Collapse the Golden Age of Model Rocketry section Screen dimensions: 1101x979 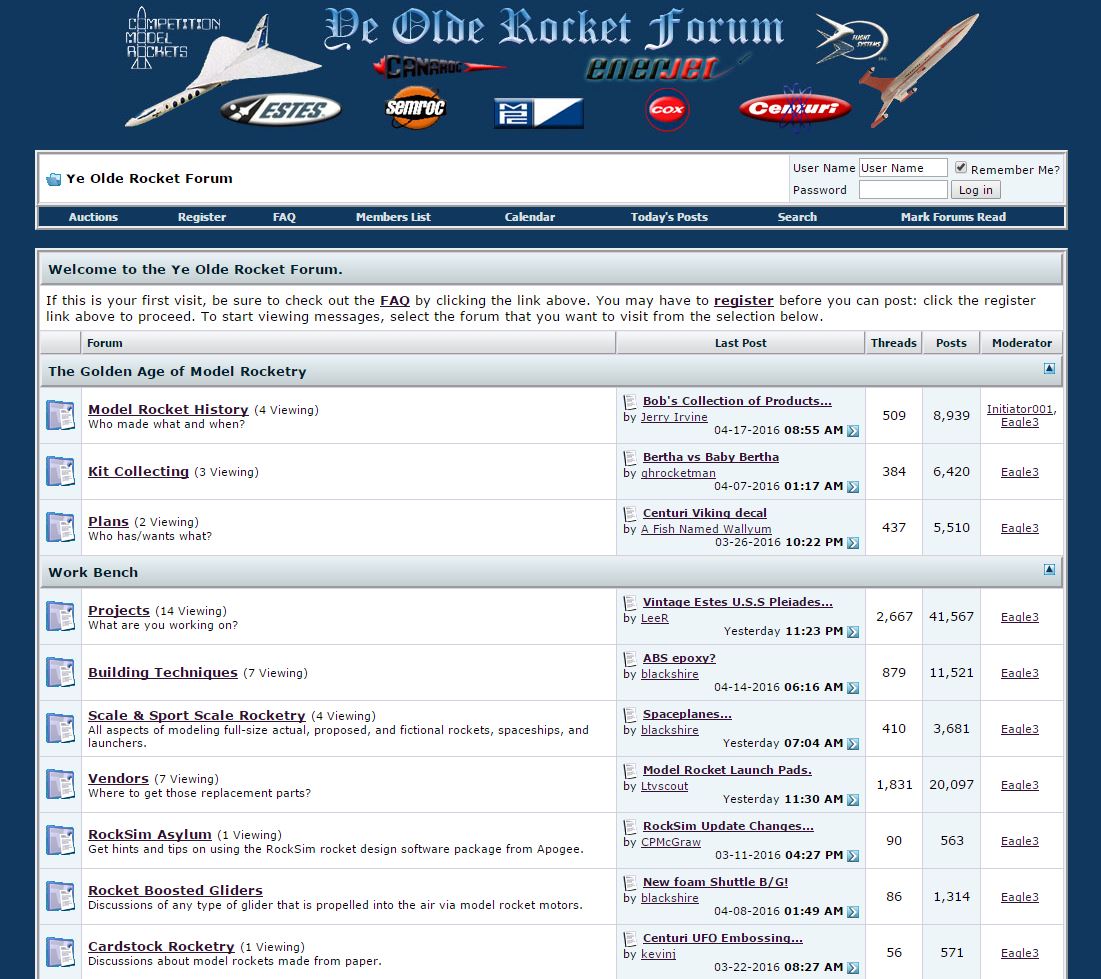pos(1049,368)
